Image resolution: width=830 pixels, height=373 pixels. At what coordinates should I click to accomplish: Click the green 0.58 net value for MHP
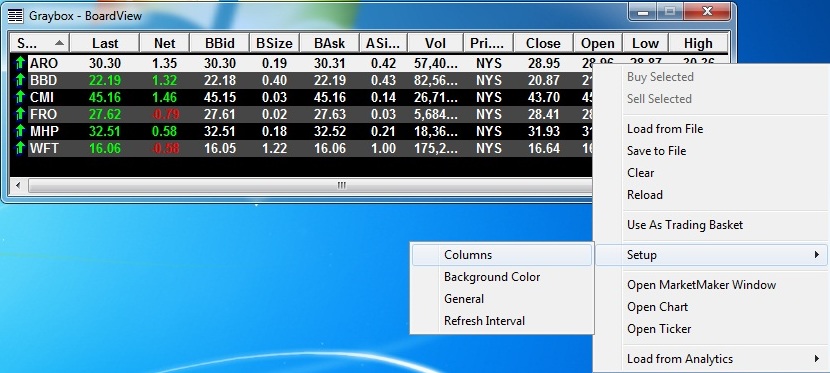click(165, 131)
